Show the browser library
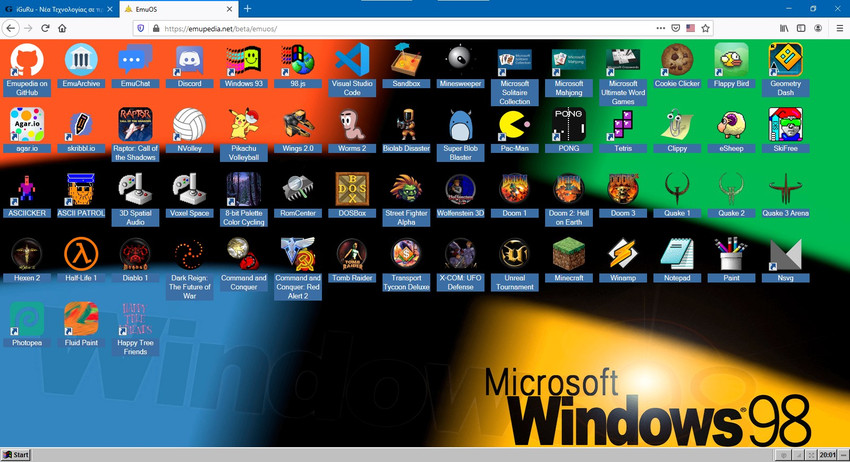 [x=784, y=28]
